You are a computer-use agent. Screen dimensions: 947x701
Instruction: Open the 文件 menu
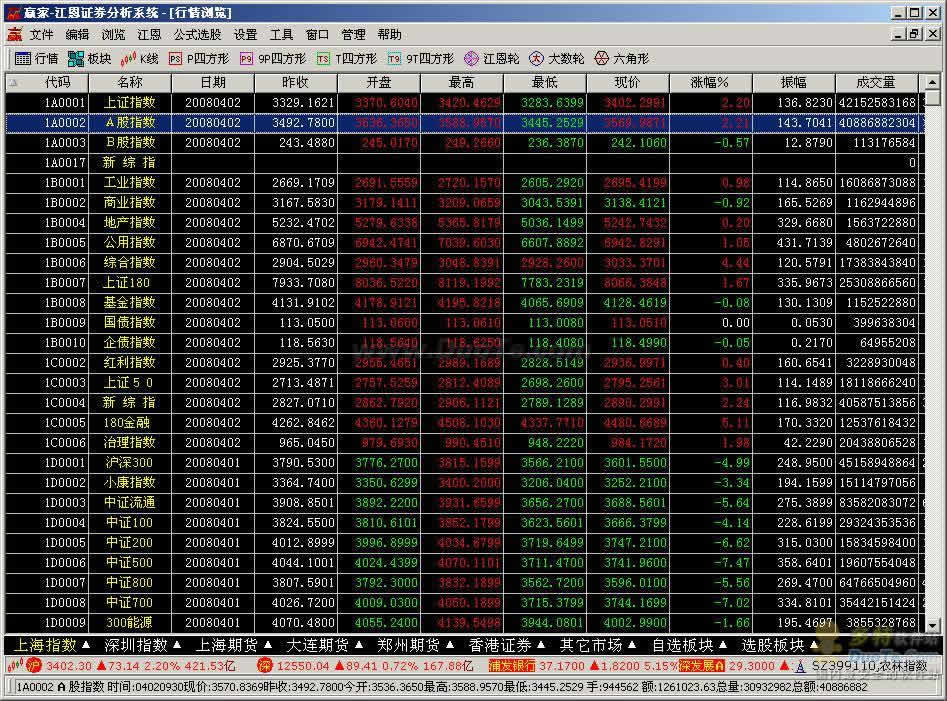[42, 34]
